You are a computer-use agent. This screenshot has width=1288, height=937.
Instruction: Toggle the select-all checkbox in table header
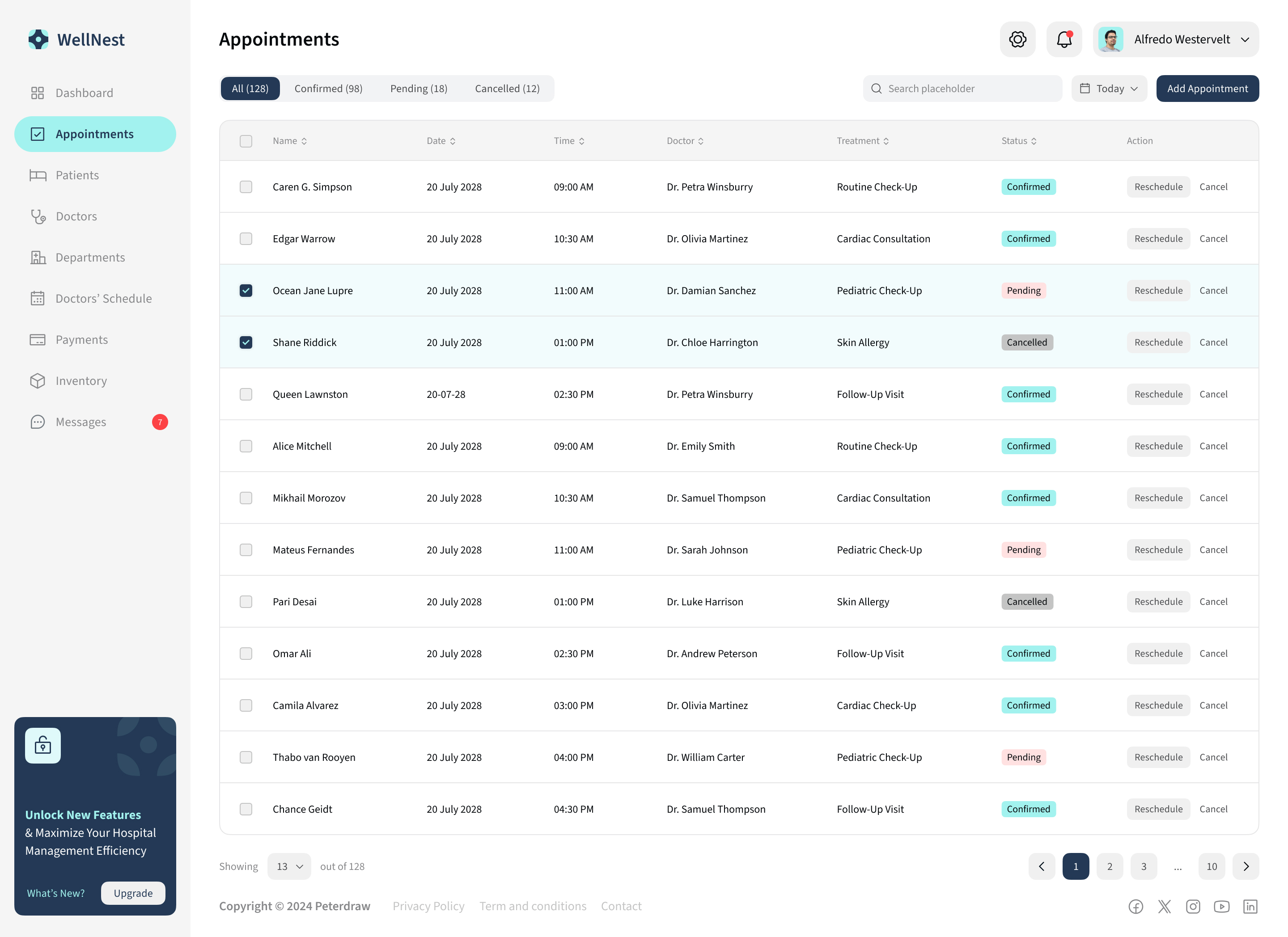(246, 141)
